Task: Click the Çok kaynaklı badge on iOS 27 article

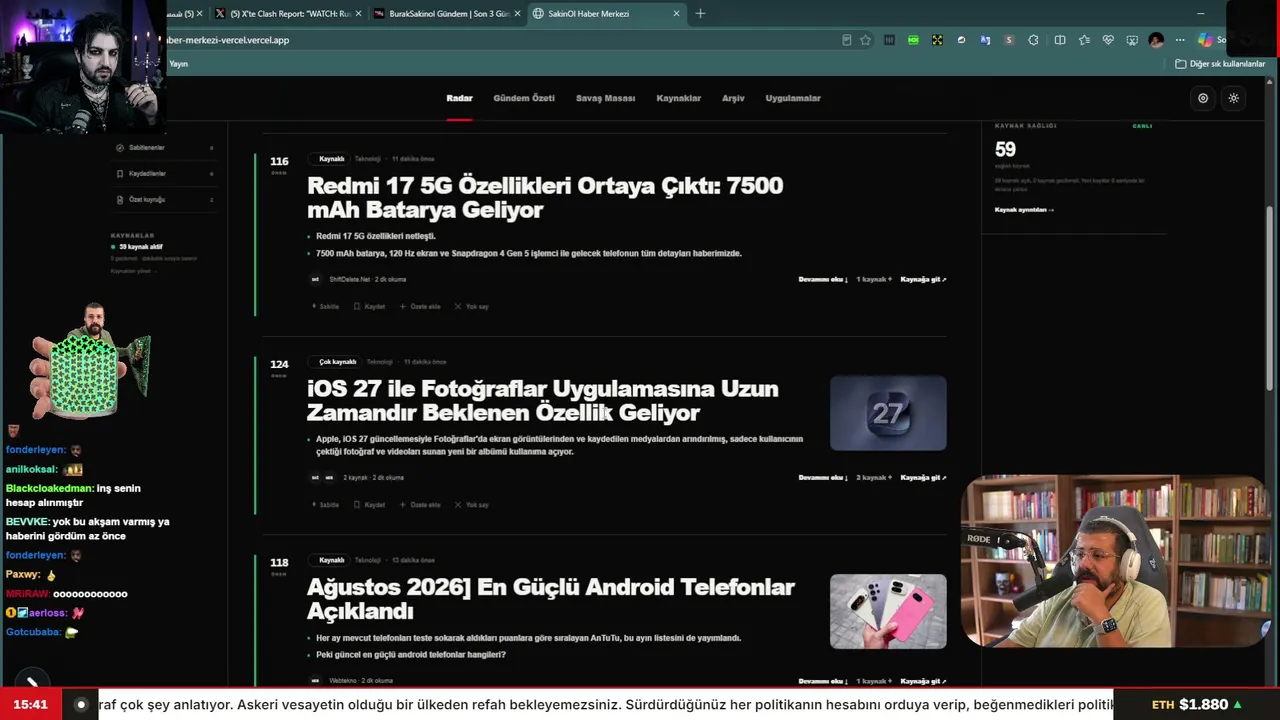Action: coord(337,362)
